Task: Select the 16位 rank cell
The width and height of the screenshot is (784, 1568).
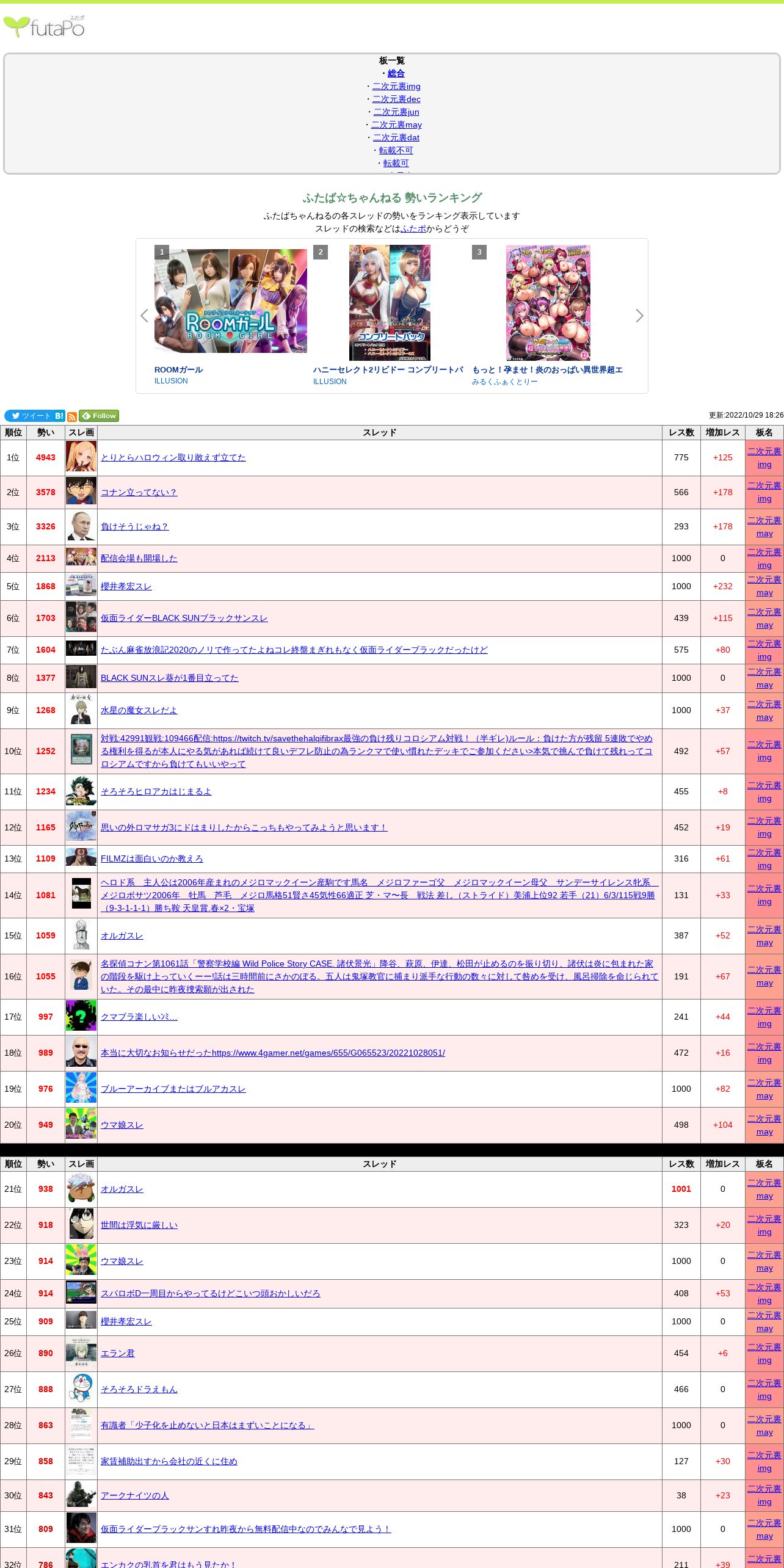Action: [13, 976]
